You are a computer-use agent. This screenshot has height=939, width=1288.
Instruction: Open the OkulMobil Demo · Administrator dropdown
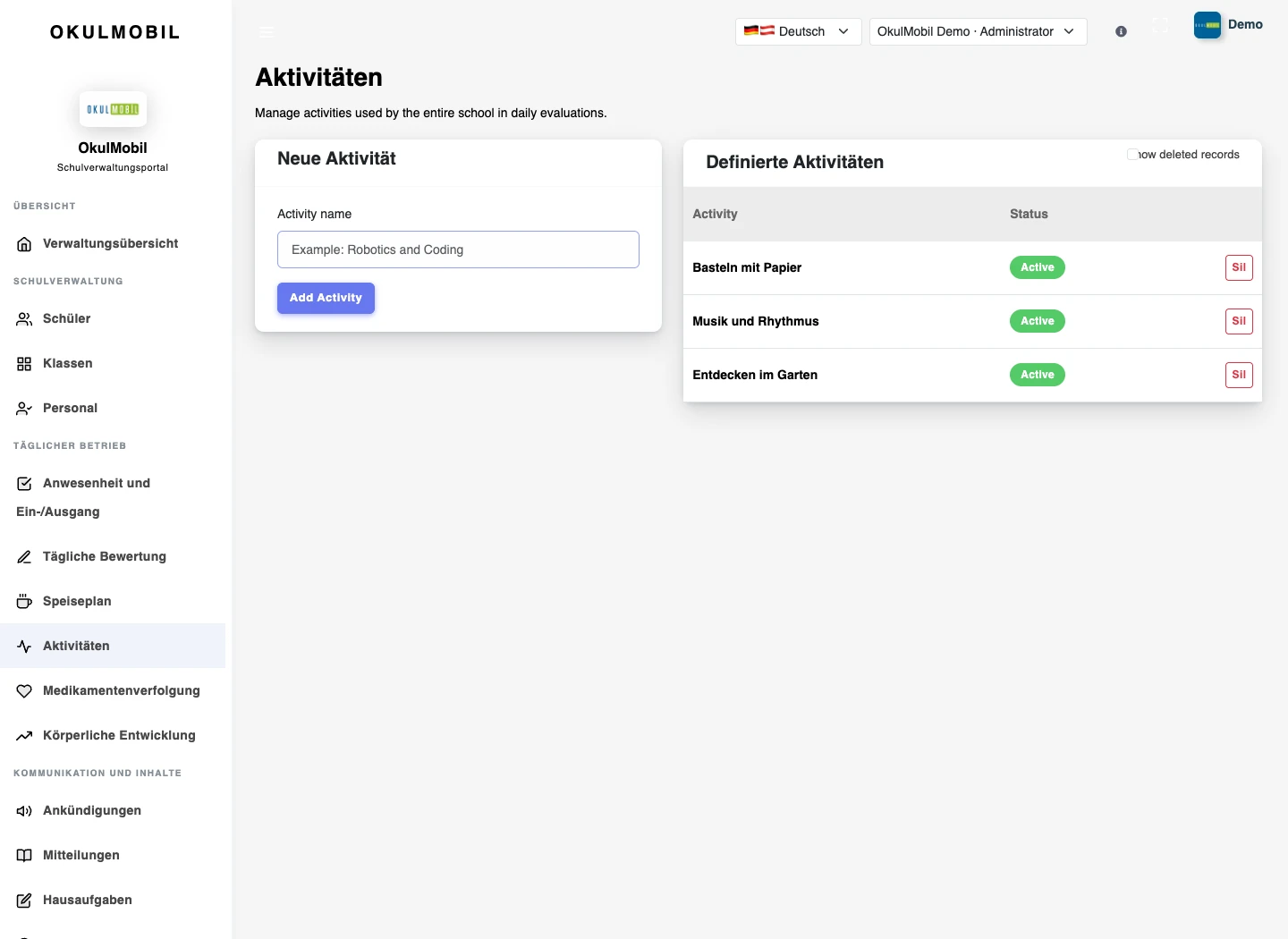[x=978, y=31]
